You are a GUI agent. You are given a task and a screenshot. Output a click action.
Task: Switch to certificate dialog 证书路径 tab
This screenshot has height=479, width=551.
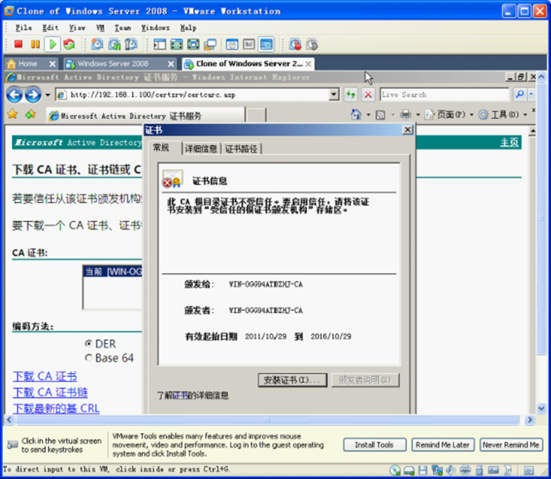(241, 149)
